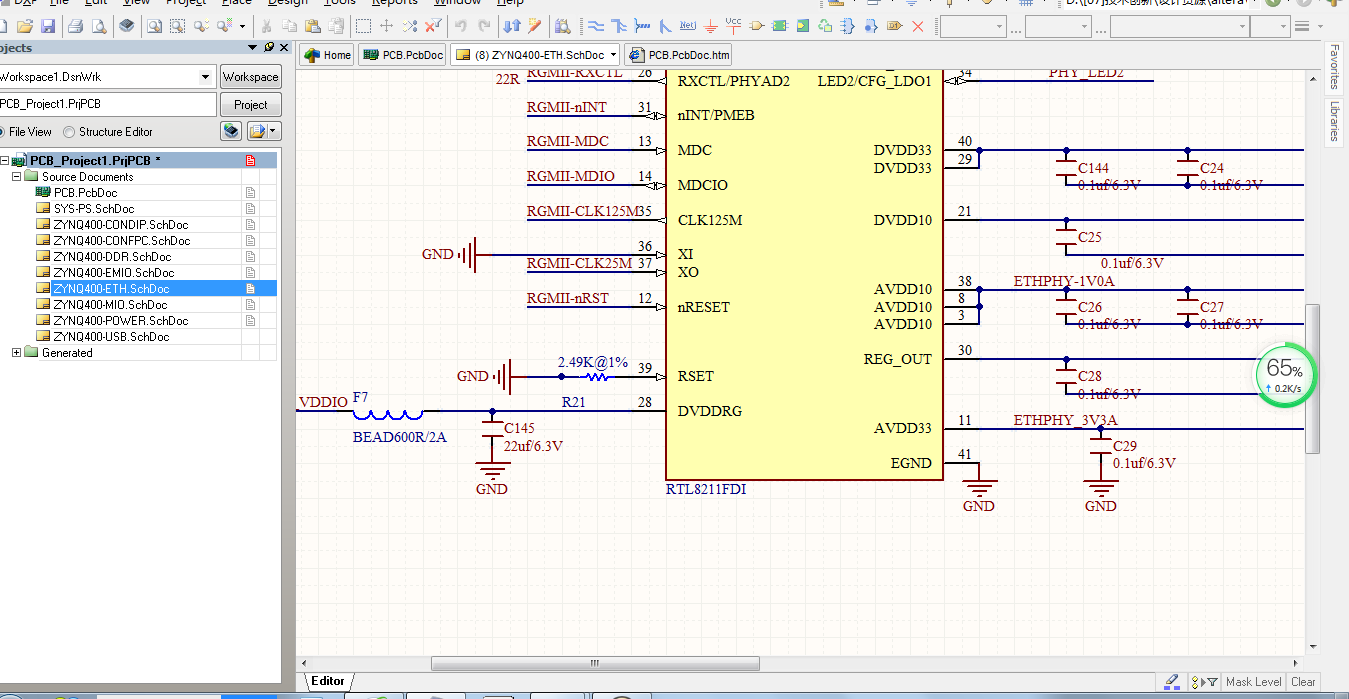
Task: Open SYS-PS.SchDoc in the tree
Action: (x=93, y=208)
